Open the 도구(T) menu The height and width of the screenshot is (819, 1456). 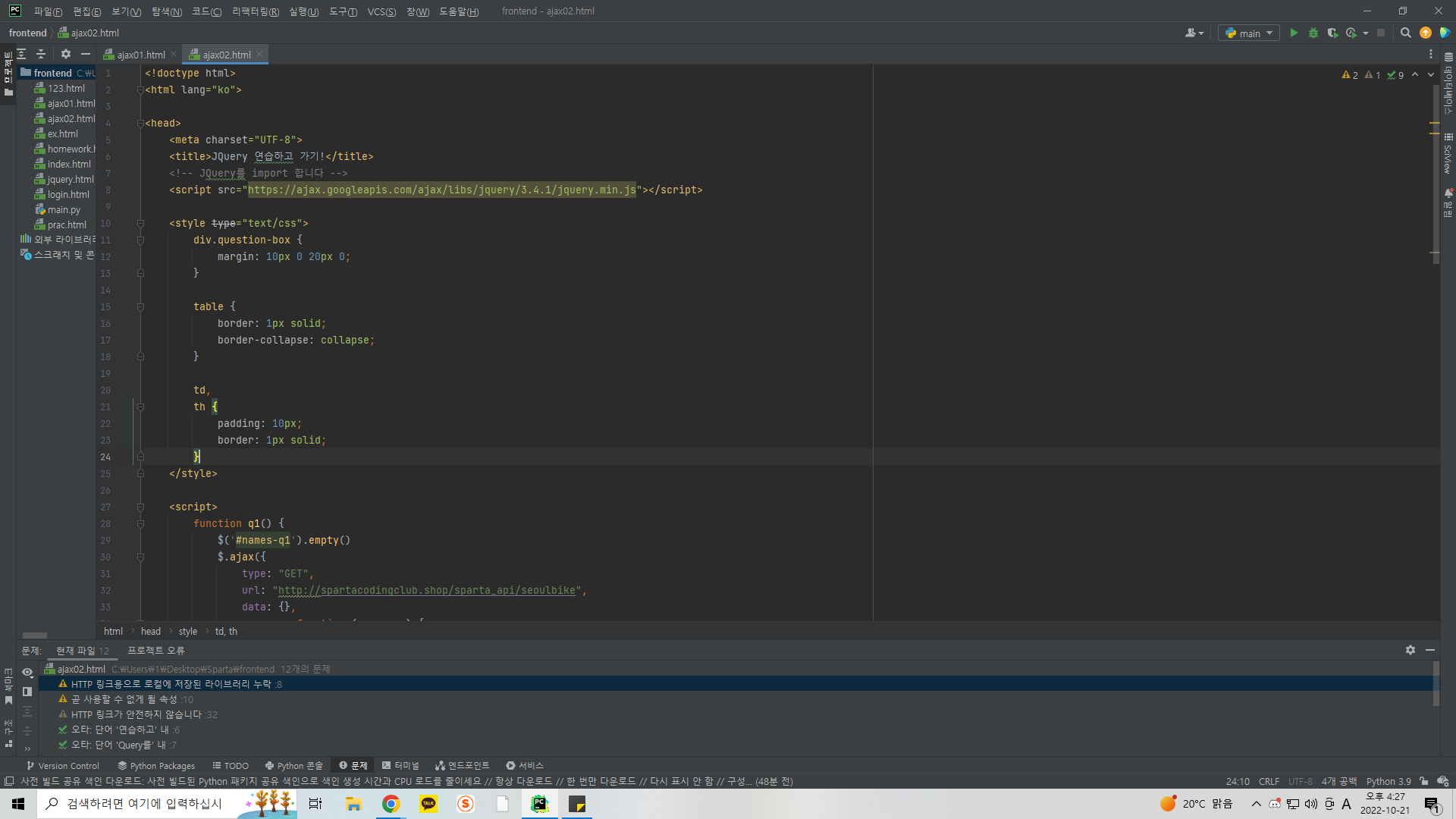[343, 11]
